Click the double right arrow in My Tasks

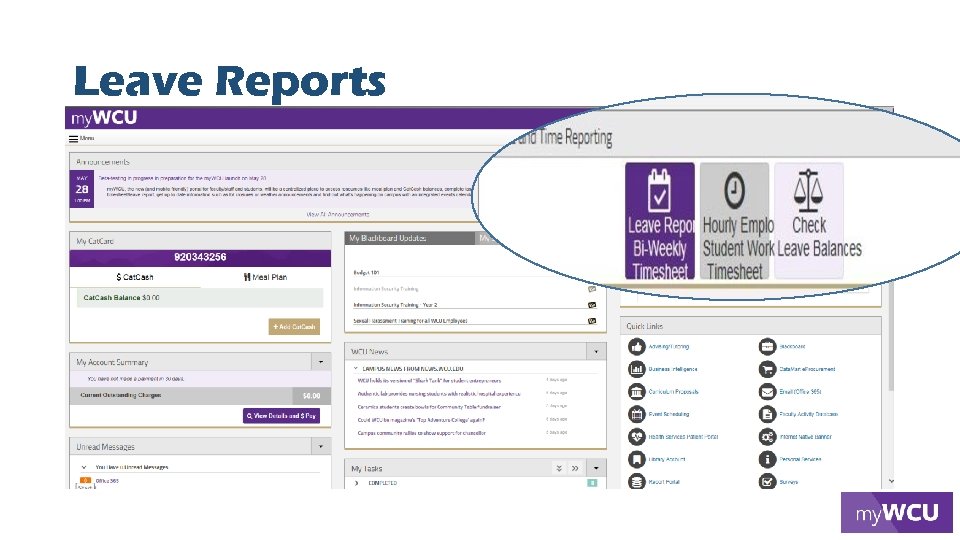(575, 468)
